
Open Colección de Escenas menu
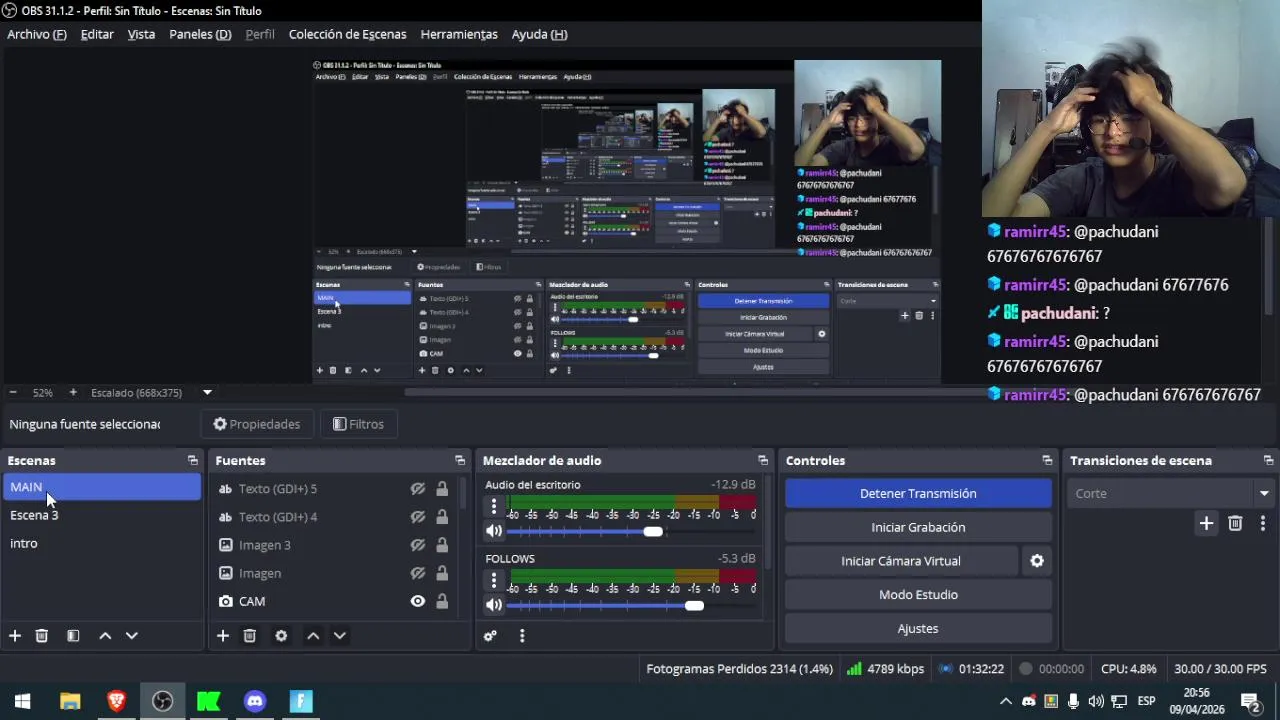[x=347, y=34]
